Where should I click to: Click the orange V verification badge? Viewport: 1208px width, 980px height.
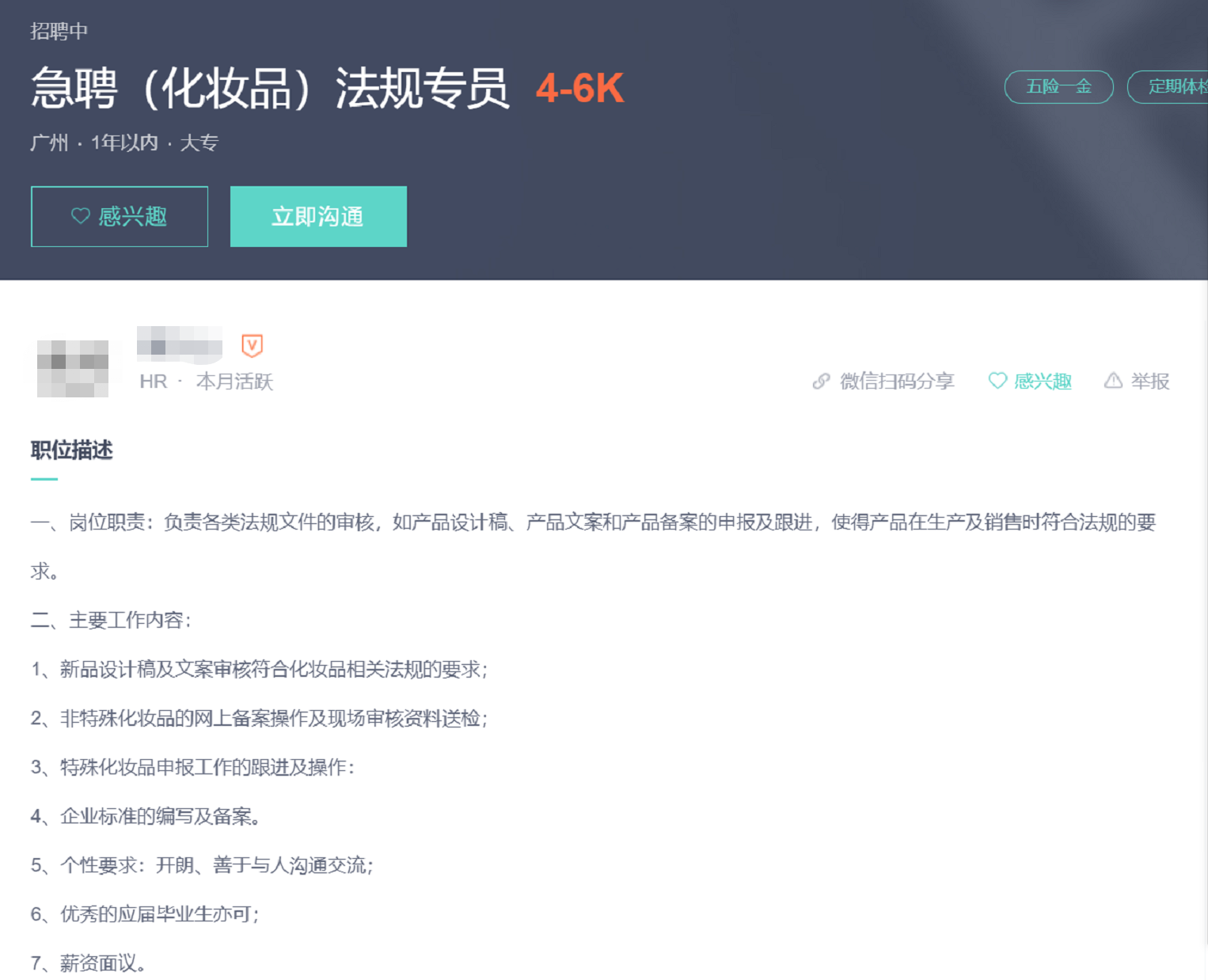click(252, 345)
